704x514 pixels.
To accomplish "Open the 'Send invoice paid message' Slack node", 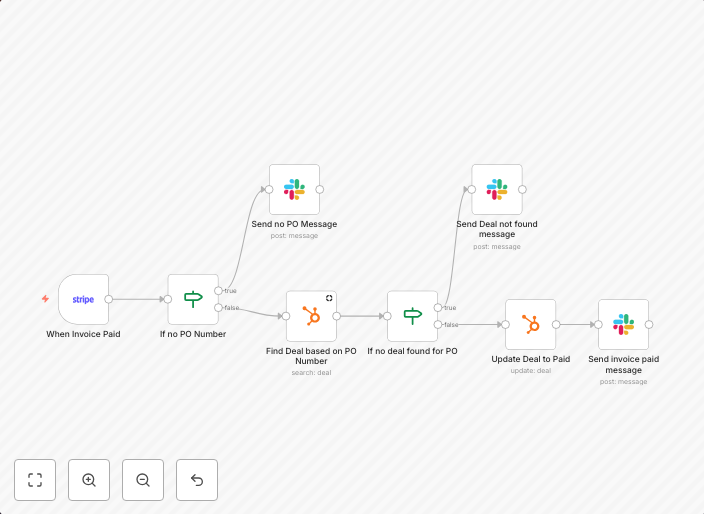I will (x=623, y=324).
